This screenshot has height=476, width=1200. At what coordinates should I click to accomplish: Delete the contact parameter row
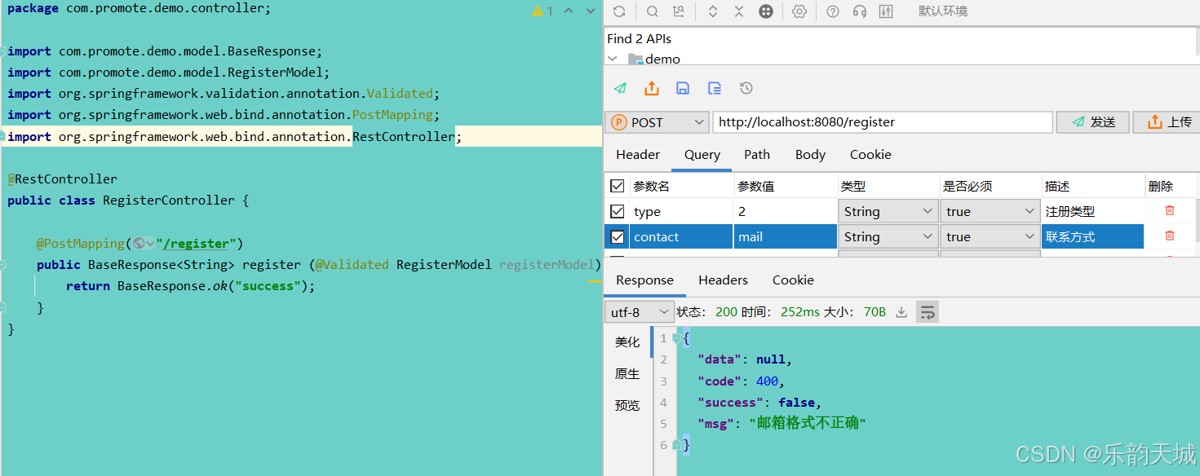click(1170, 236)
